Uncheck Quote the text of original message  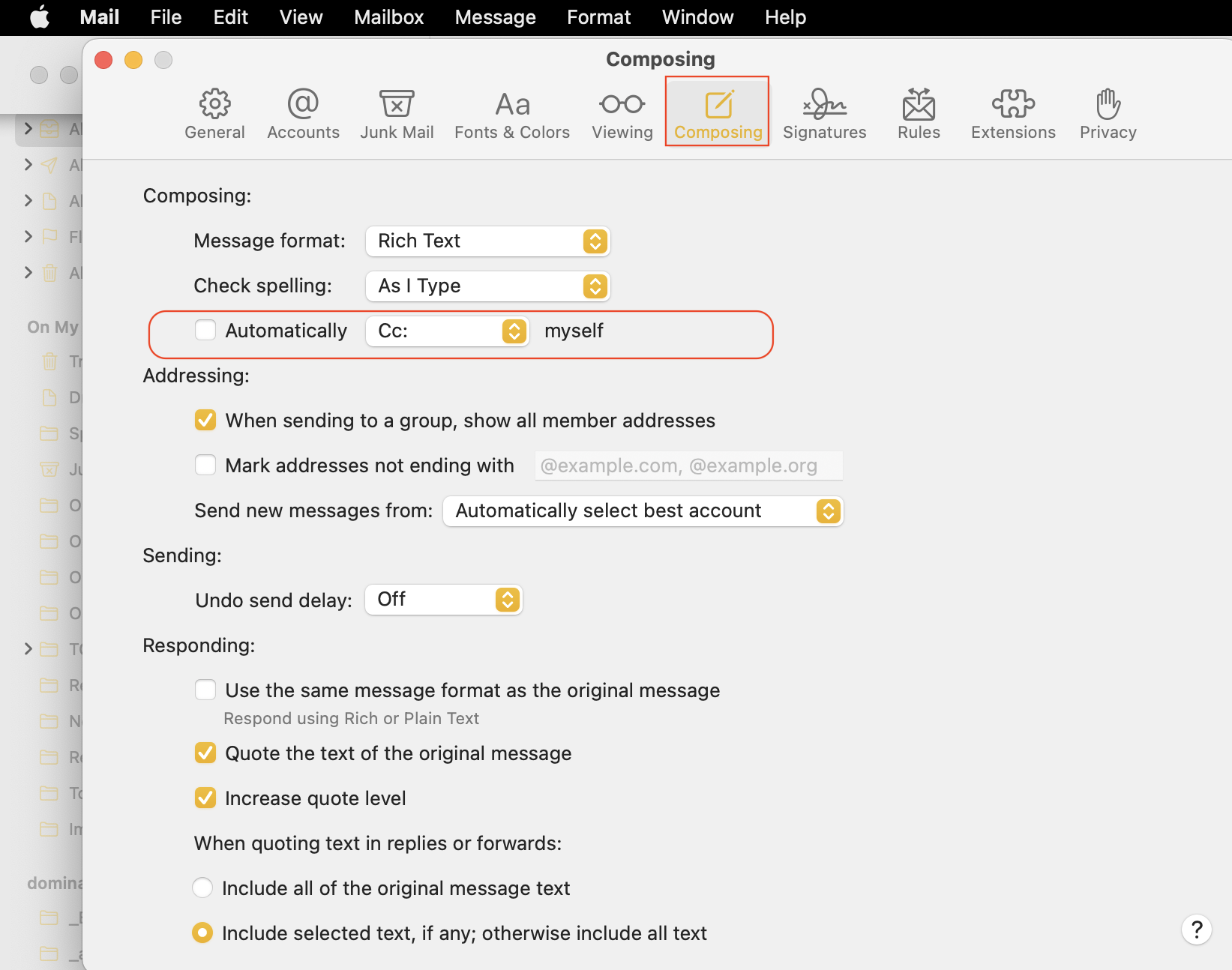pos(205,753)
